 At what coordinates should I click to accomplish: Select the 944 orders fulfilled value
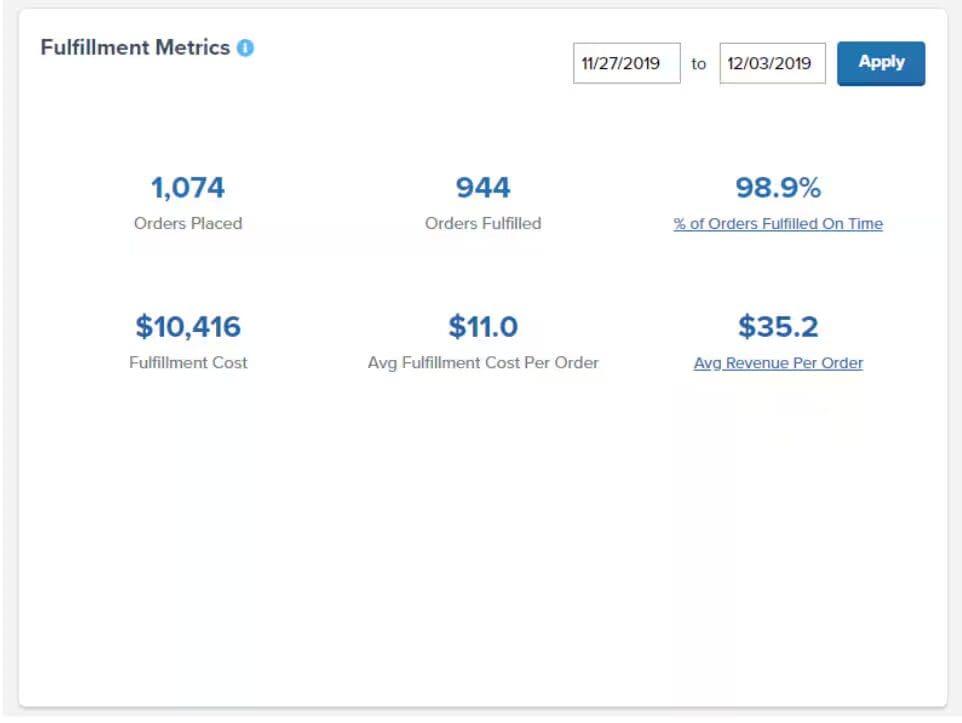pos(483,187)
